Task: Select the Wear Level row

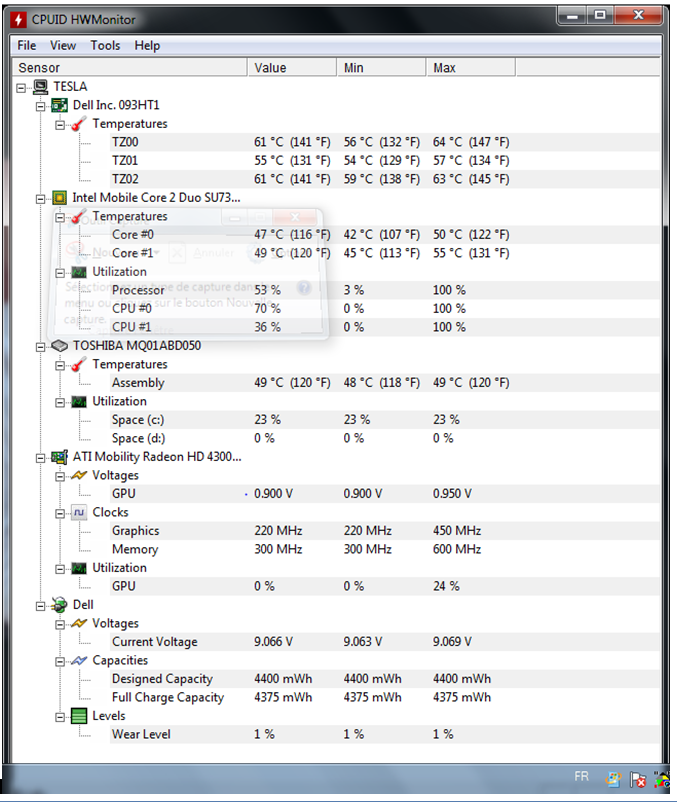Action: click(141, 735)
